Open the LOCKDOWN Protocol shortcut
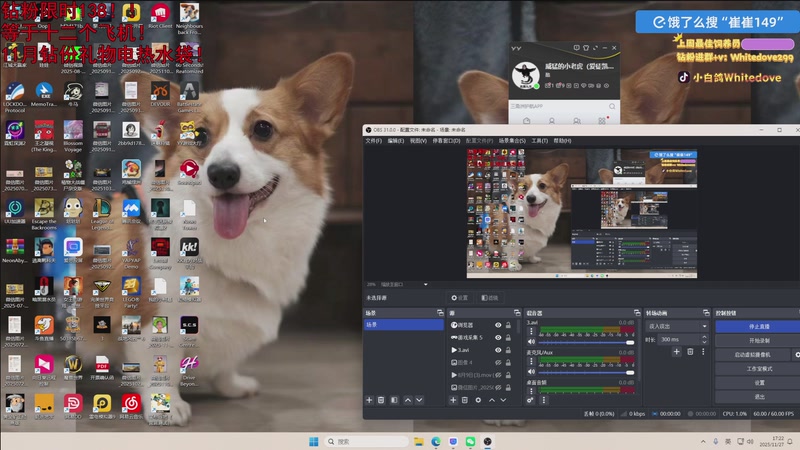The height and width of the screenshot is (450, 800). [15, 98]
